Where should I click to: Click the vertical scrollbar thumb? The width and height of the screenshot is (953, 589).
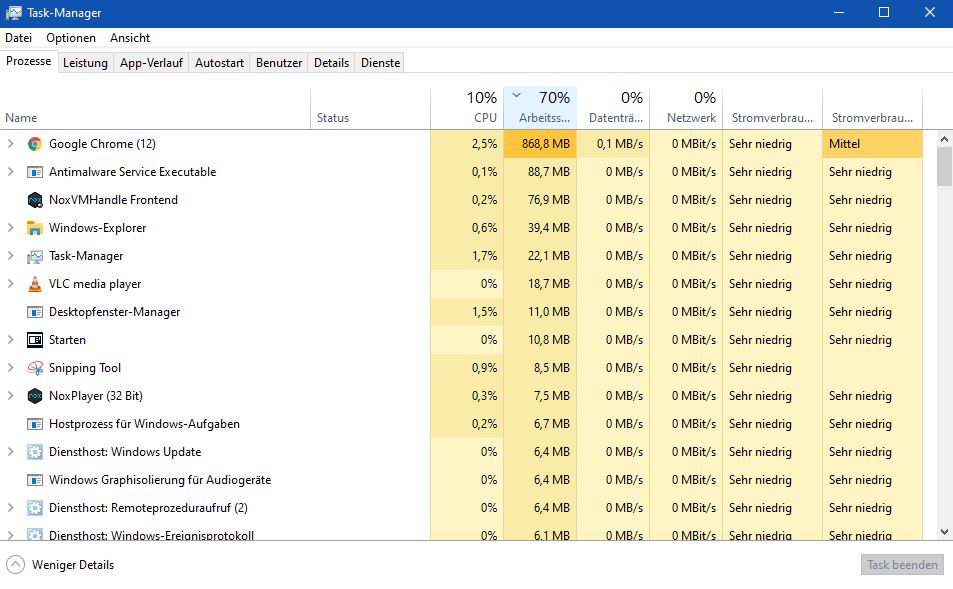coord(944,167)
